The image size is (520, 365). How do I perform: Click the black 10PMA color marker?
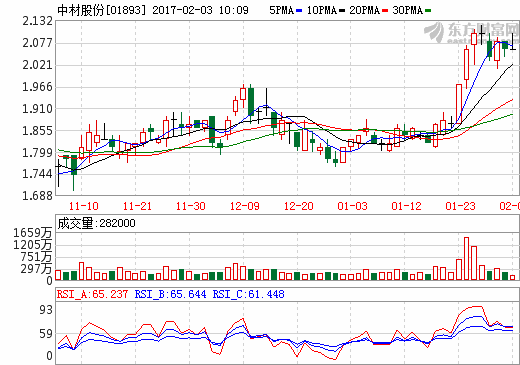click(342, 11)
